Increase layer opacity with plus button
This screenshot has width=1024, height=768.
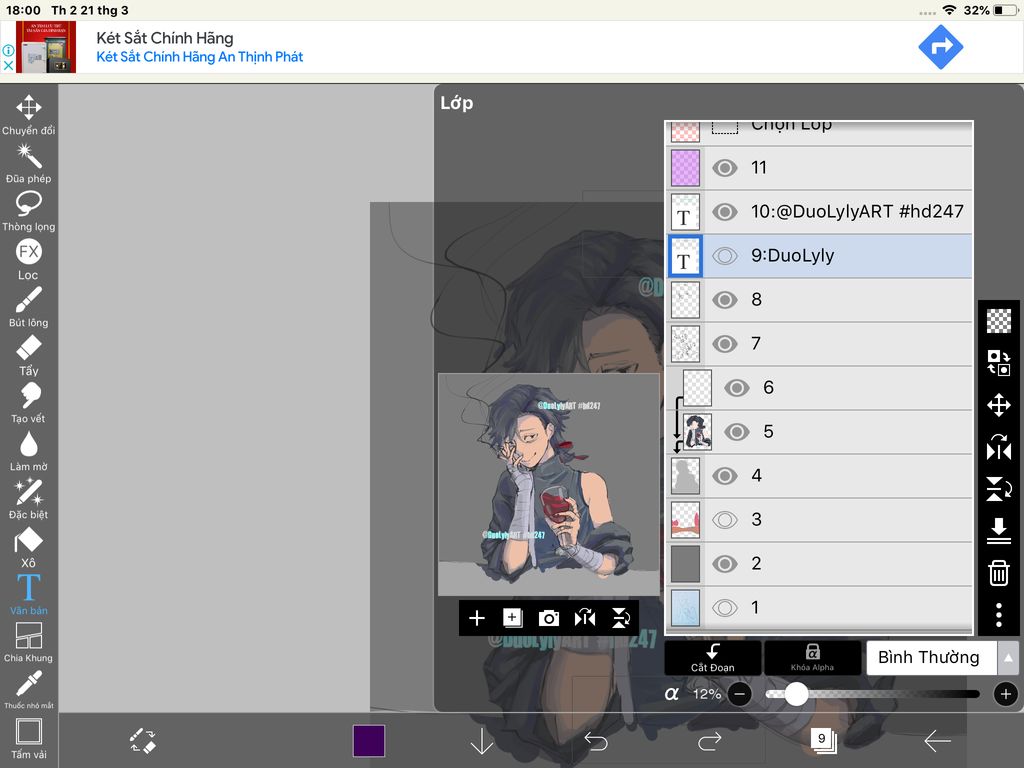coord(1006,694)
